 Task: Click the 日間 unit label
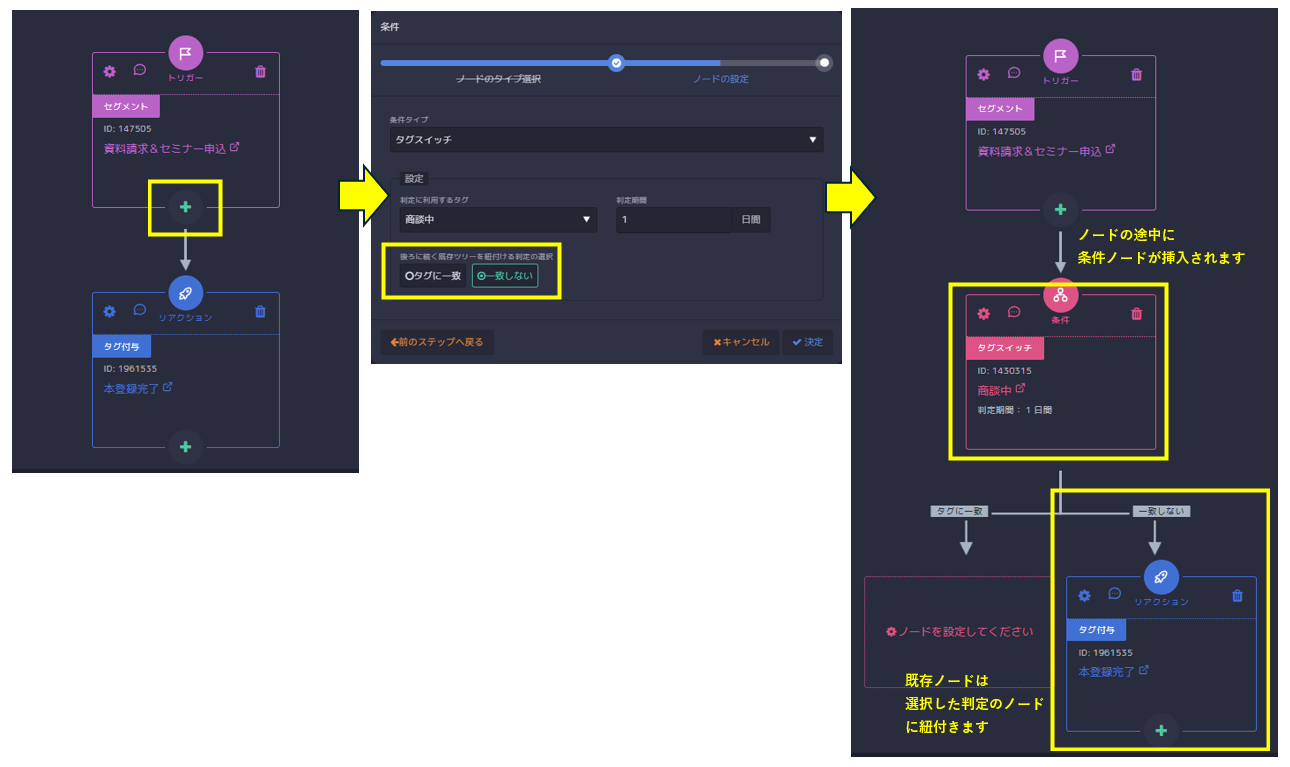click(751, 220)
